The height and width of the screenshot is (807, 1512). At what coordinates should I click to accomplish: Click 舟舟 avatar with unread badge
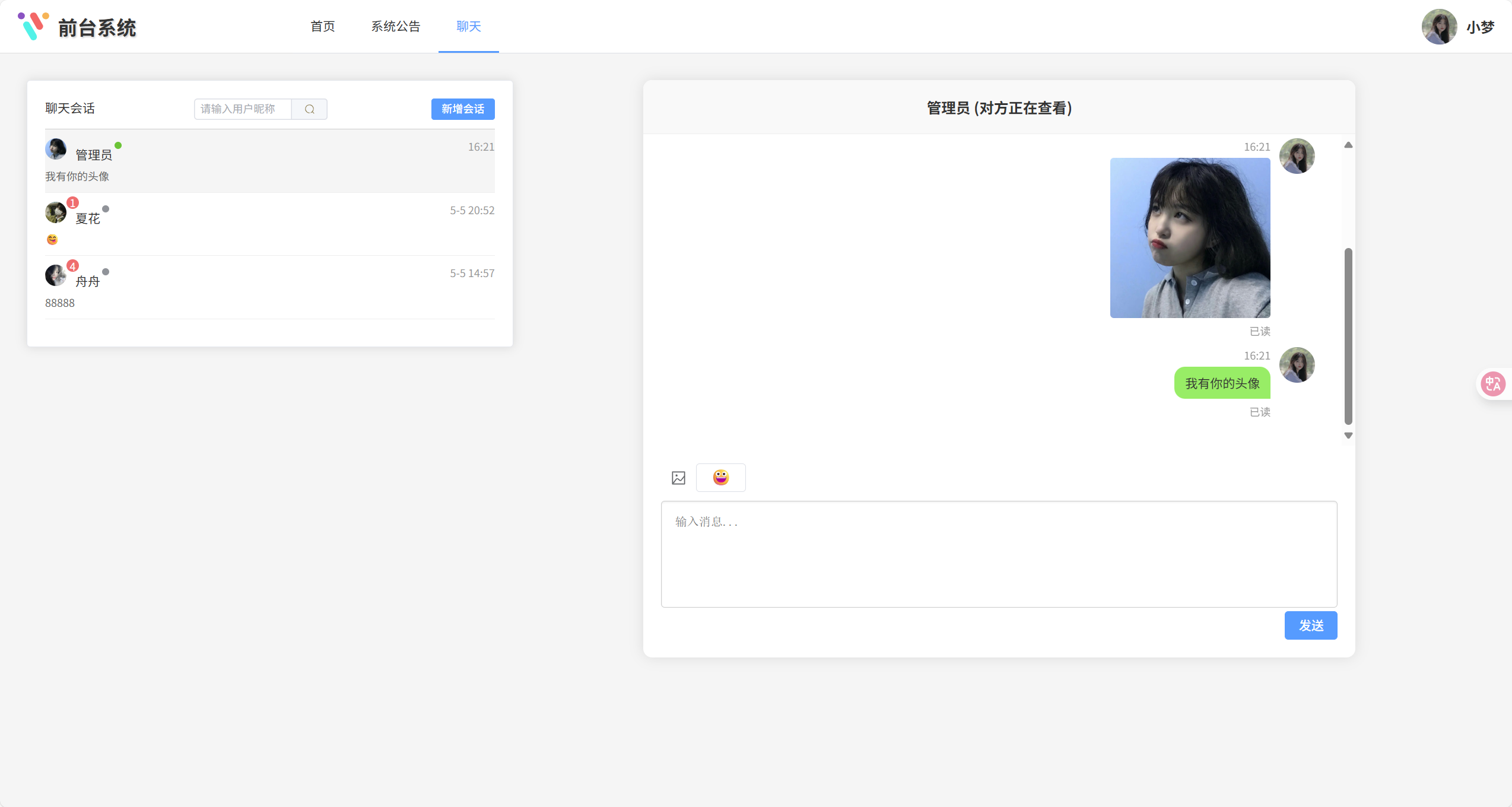tap(56, 275)
